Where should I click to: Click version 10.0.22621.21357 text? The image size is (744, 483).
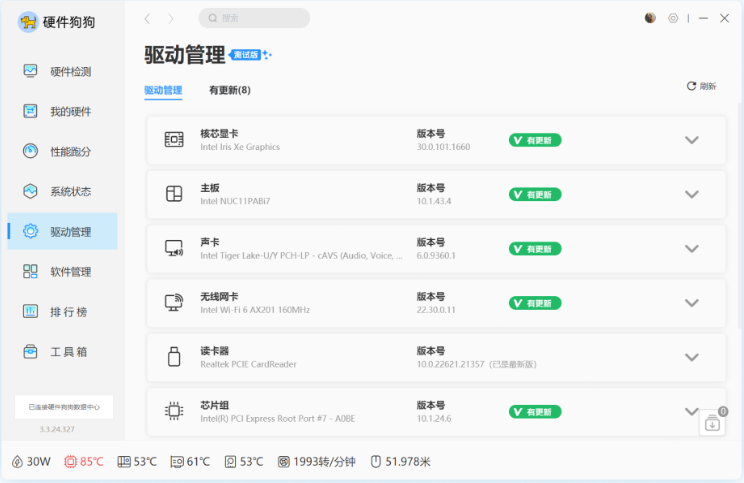coord(450,364)
